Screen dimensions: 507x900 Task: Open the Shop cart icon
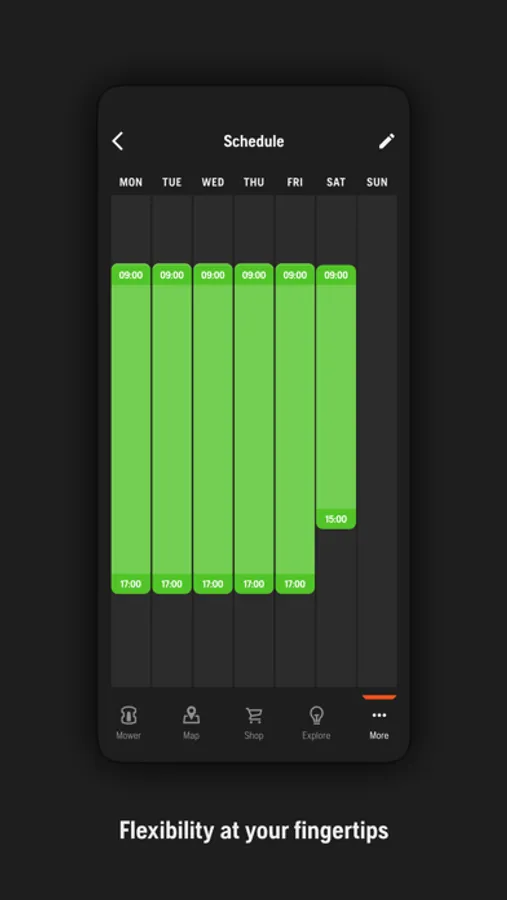pos(254,715)
